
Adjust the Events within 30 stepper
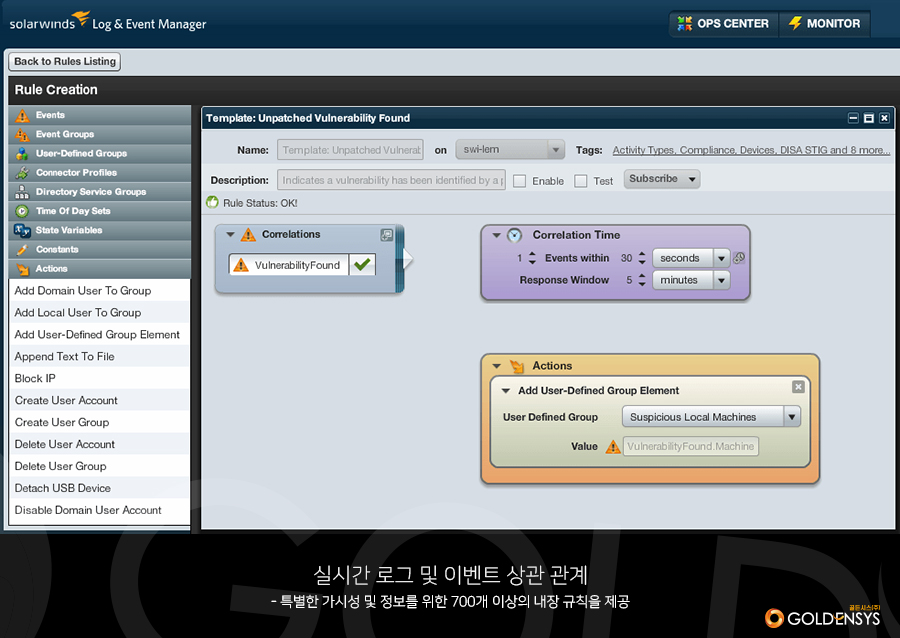pyautogui.click(x=642, y=258)
